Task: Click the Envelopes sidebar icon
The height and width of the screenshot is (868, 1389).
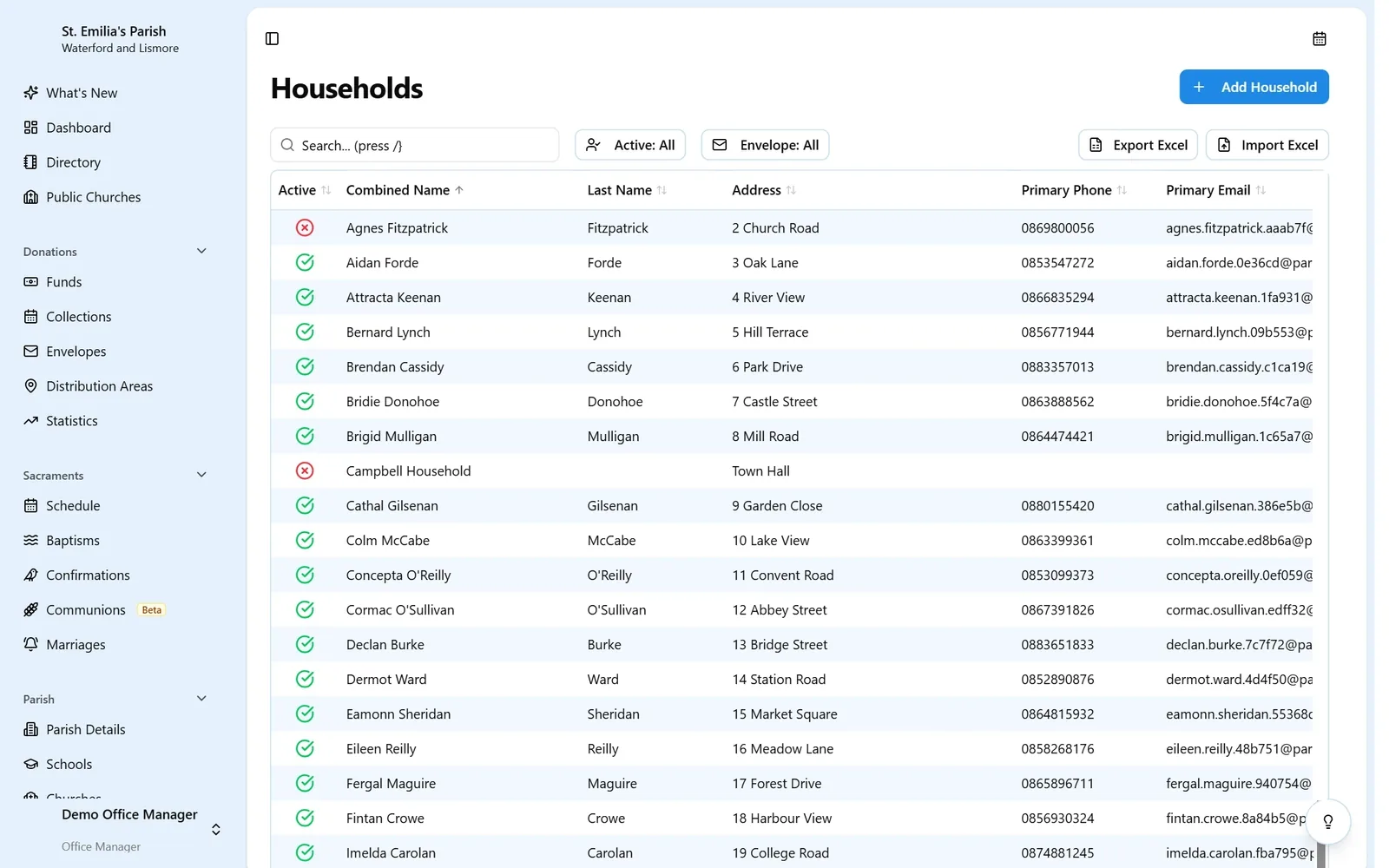Action: point(31,352)
